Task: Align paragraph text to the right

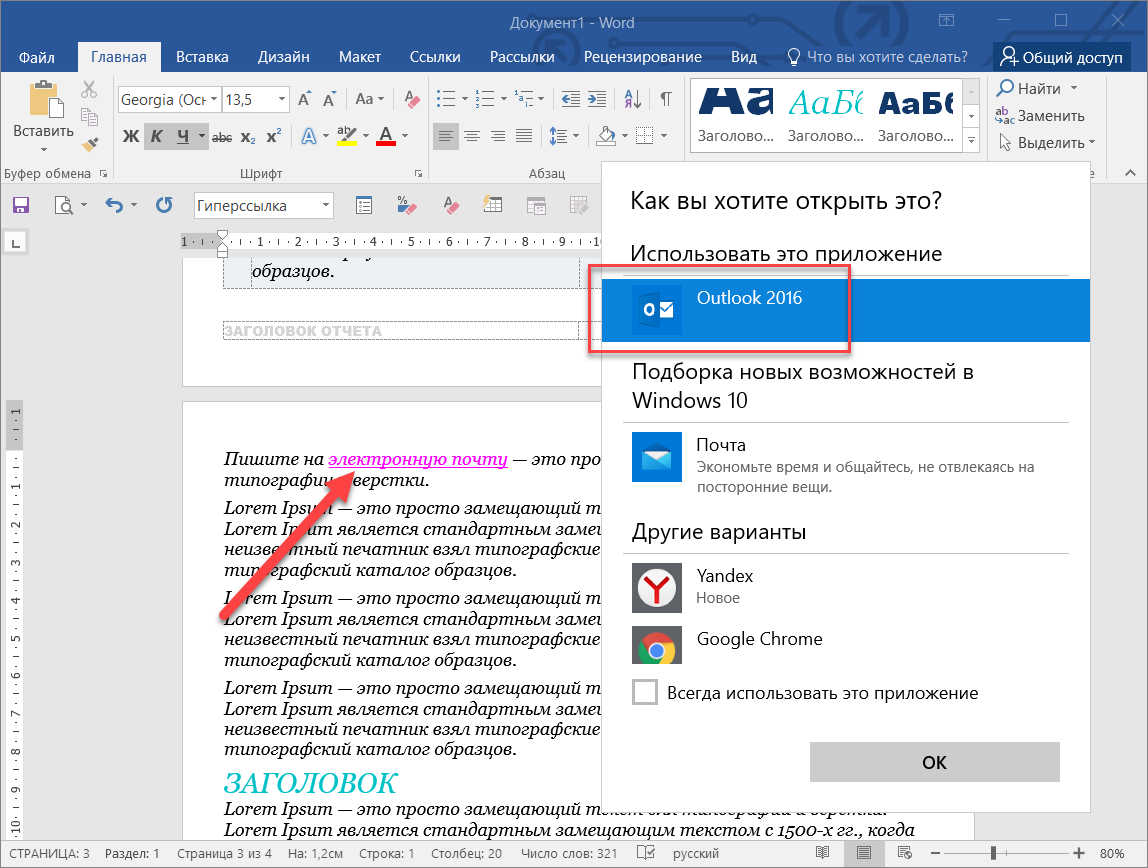Action: (x=498, y=136)
